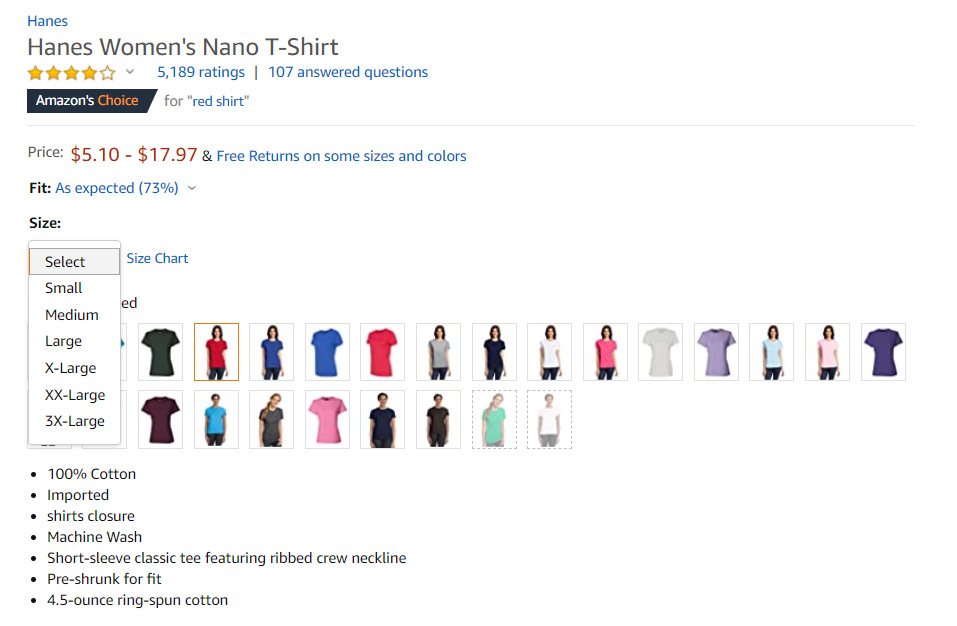Open the Size Chart link
957x626 pixels.
(157, 258)
